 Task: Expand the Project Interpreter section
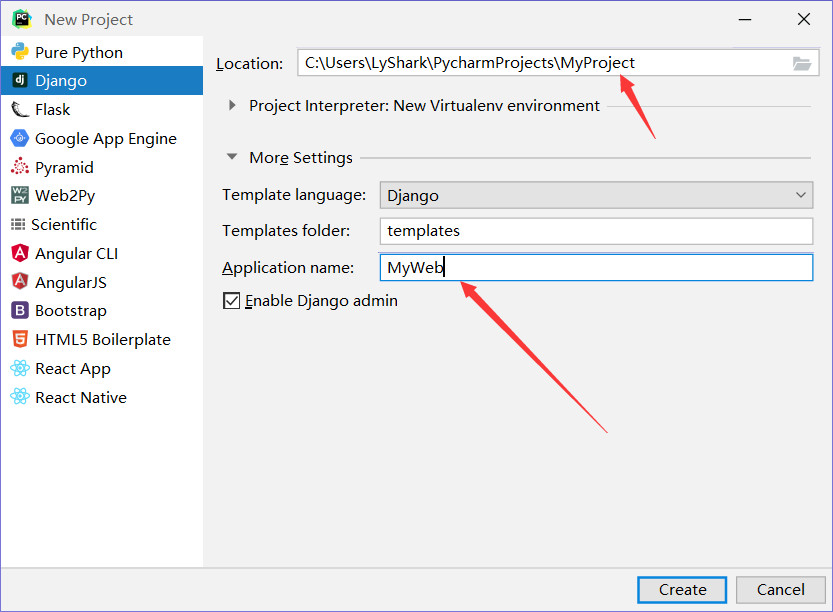233,106
